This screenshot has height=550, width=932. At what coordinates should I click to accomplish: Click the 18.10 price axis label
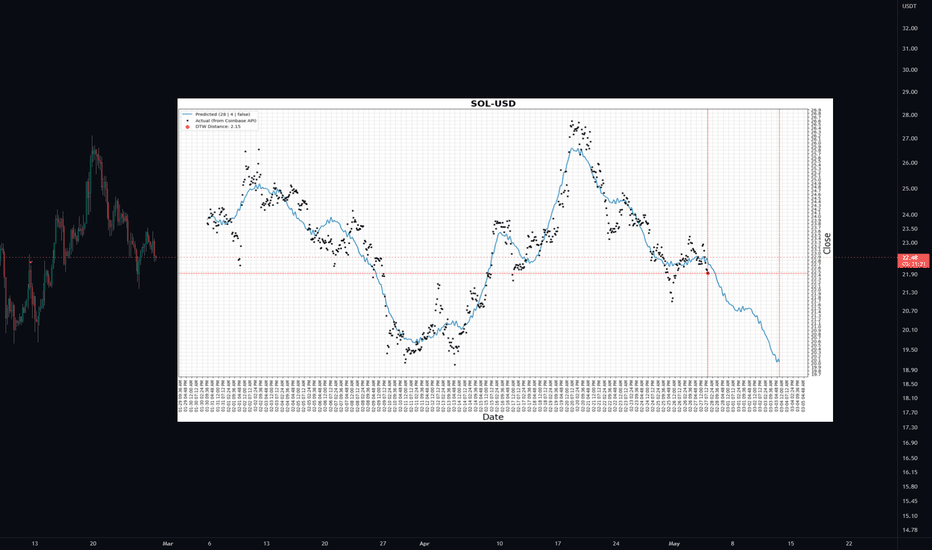(x=909, y=398)
